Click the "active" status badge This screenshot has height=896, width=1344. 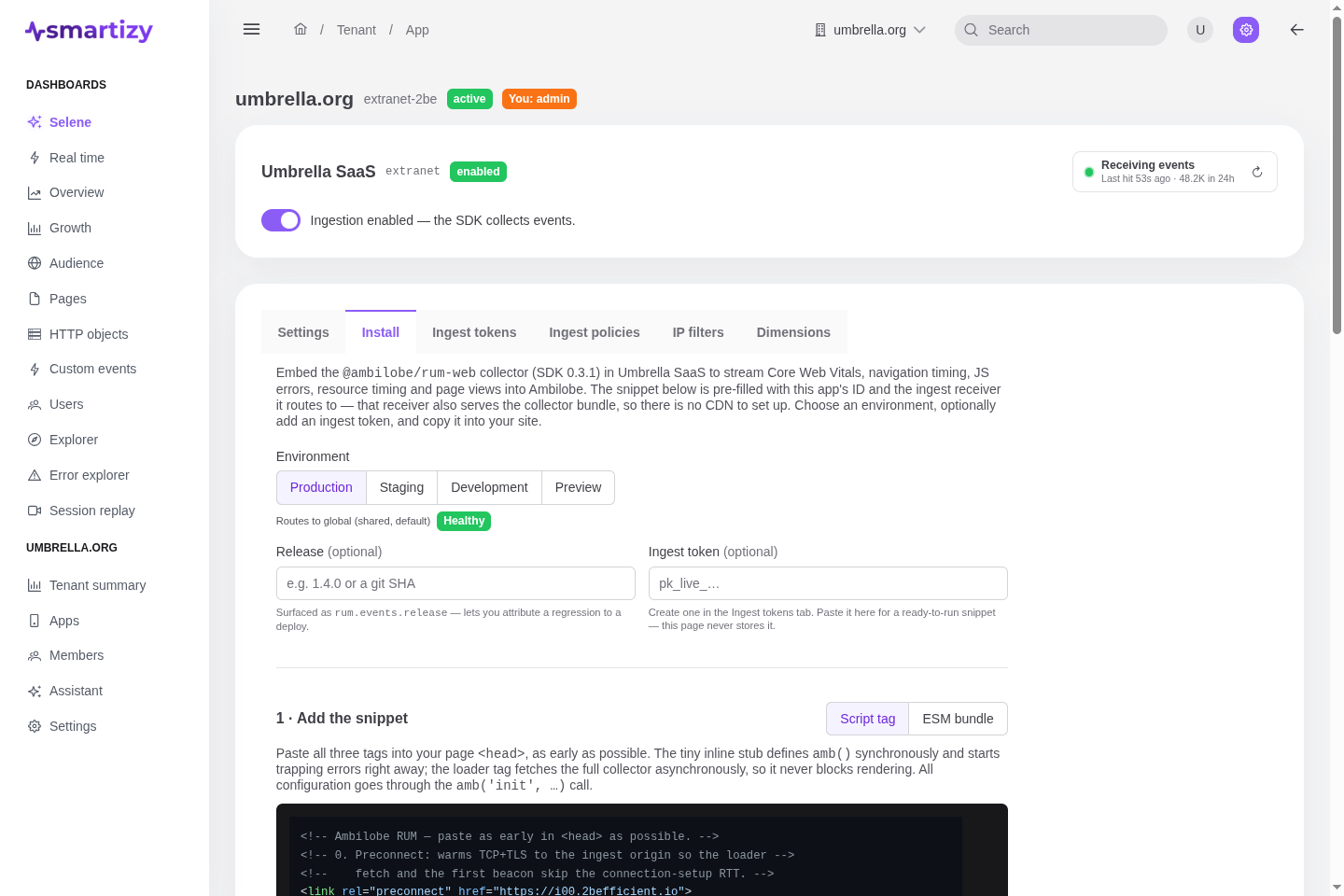tap(469, 99)
